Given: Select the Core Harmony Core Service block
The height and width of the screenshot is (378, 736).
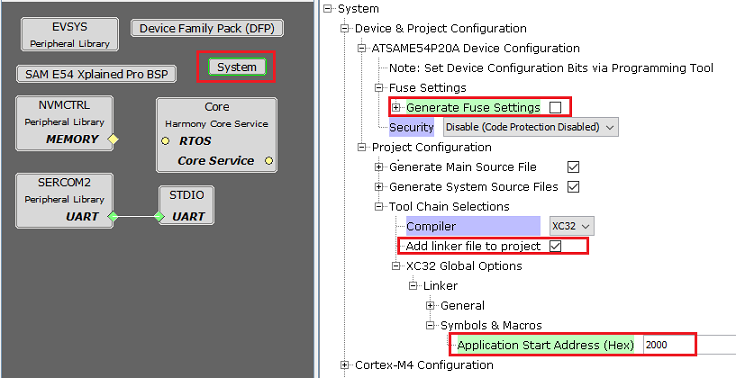Looking at the screenshot, I should (x=216, y=135).
